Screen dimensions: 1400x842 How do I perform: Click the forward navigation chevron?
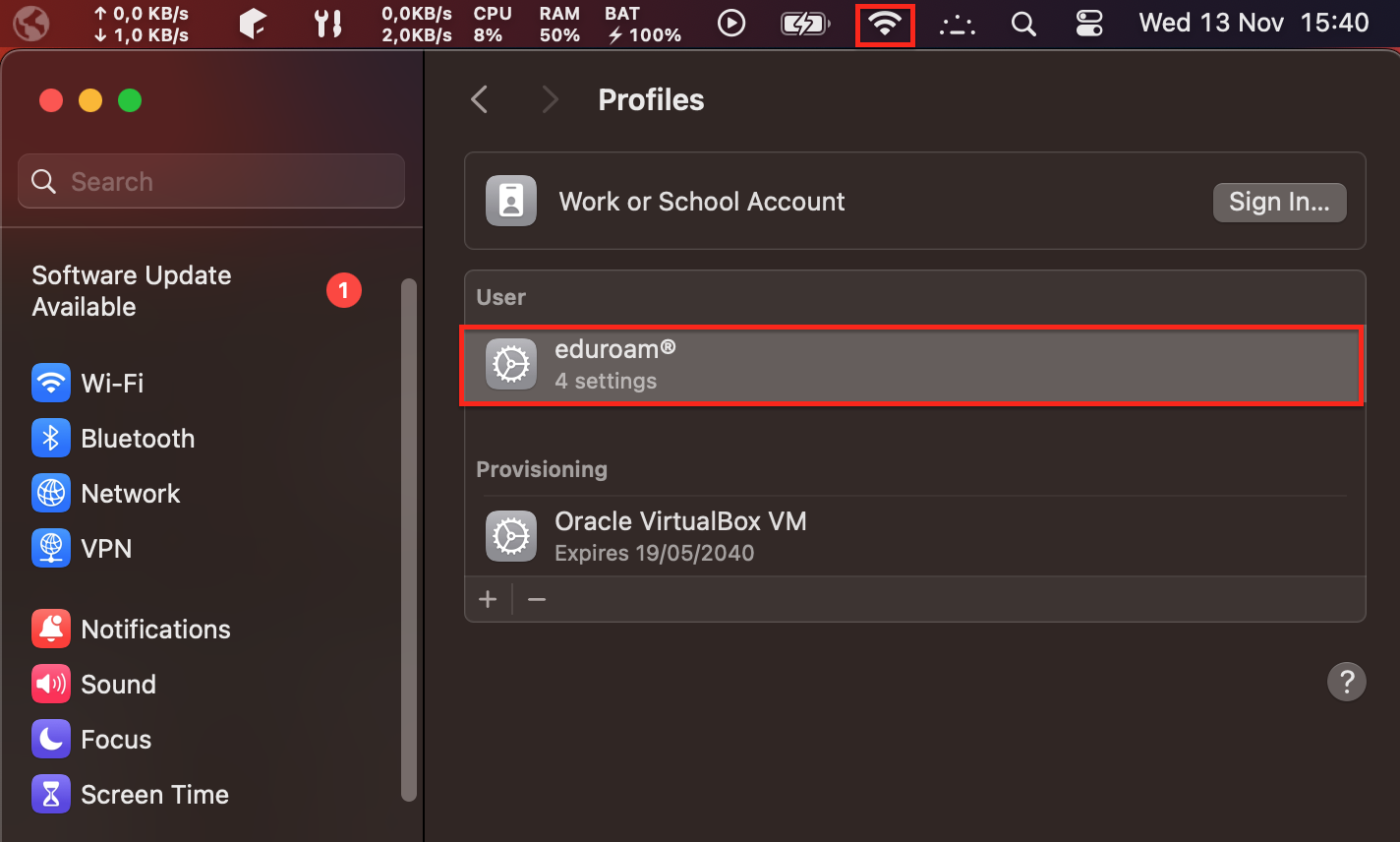[550, 98]
